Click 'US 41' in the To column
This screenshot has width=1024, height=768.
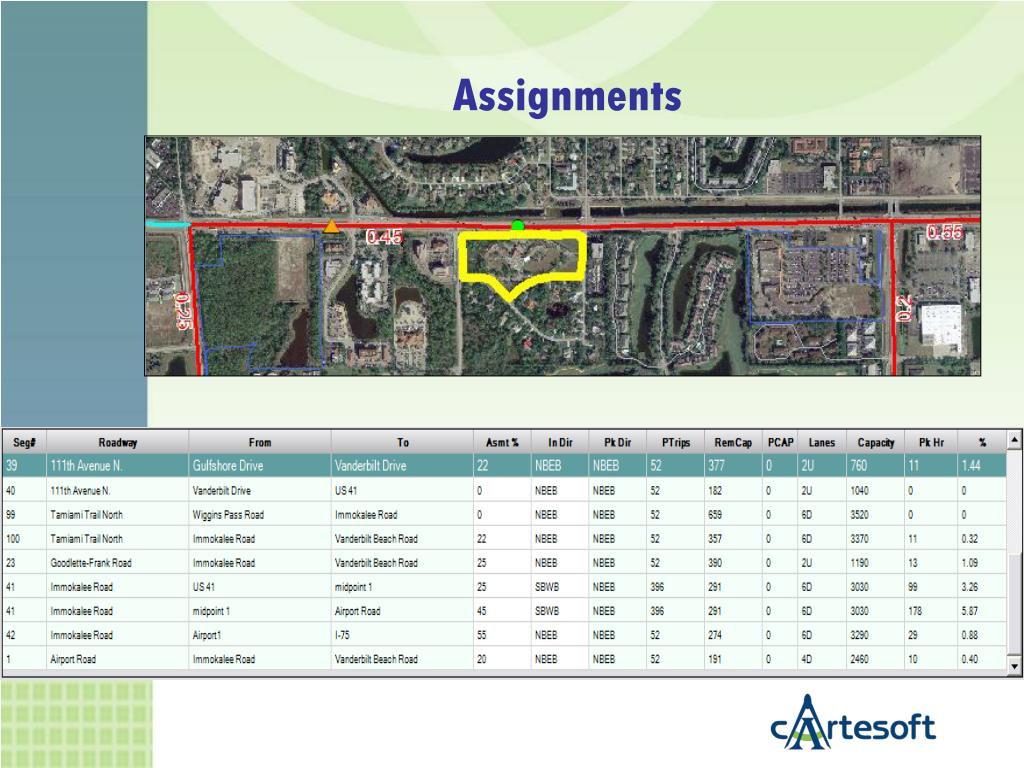pos(402,490)
